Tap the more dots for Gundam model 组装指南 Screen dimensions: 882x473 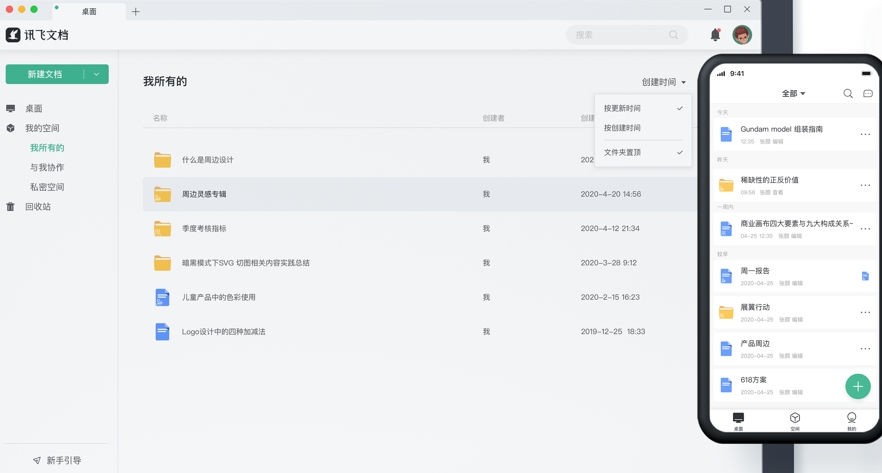[865, 134]
